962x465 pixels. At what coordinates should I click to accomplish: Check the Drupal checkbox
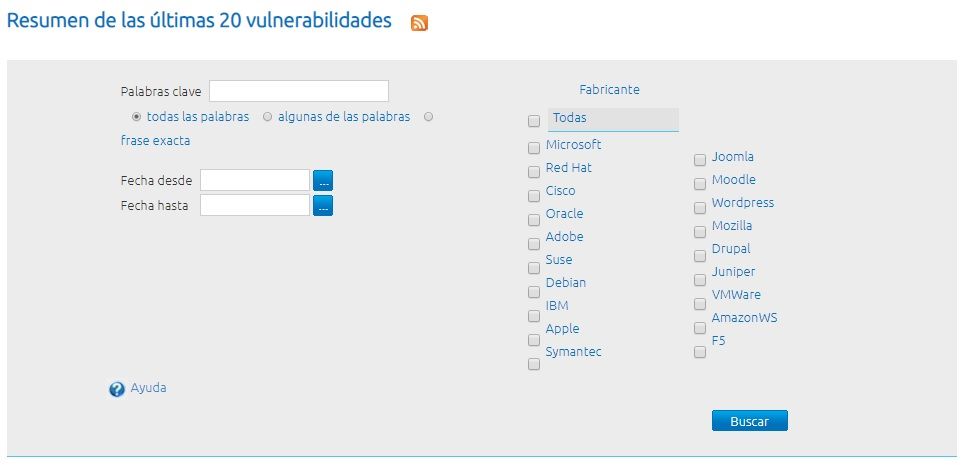pos(700,254)
